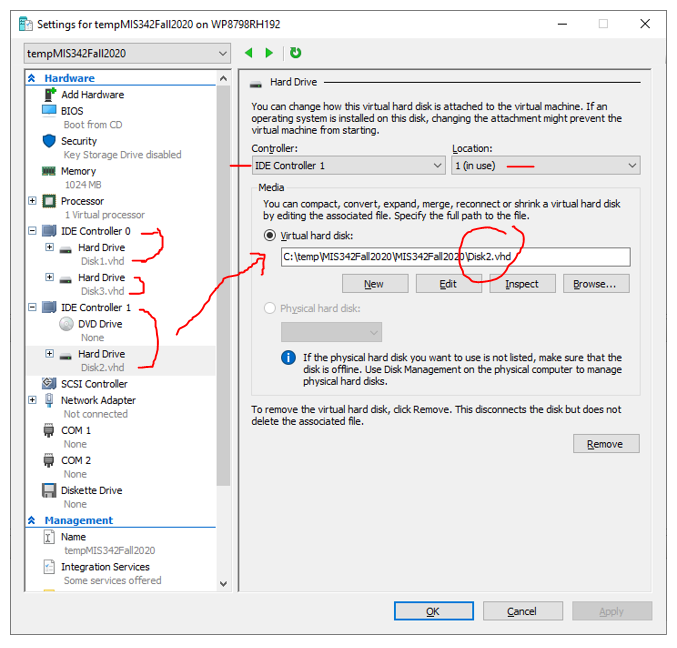The image size is (677, 648).
Task: Select the Security shield icon
Action: pos(49,141)
